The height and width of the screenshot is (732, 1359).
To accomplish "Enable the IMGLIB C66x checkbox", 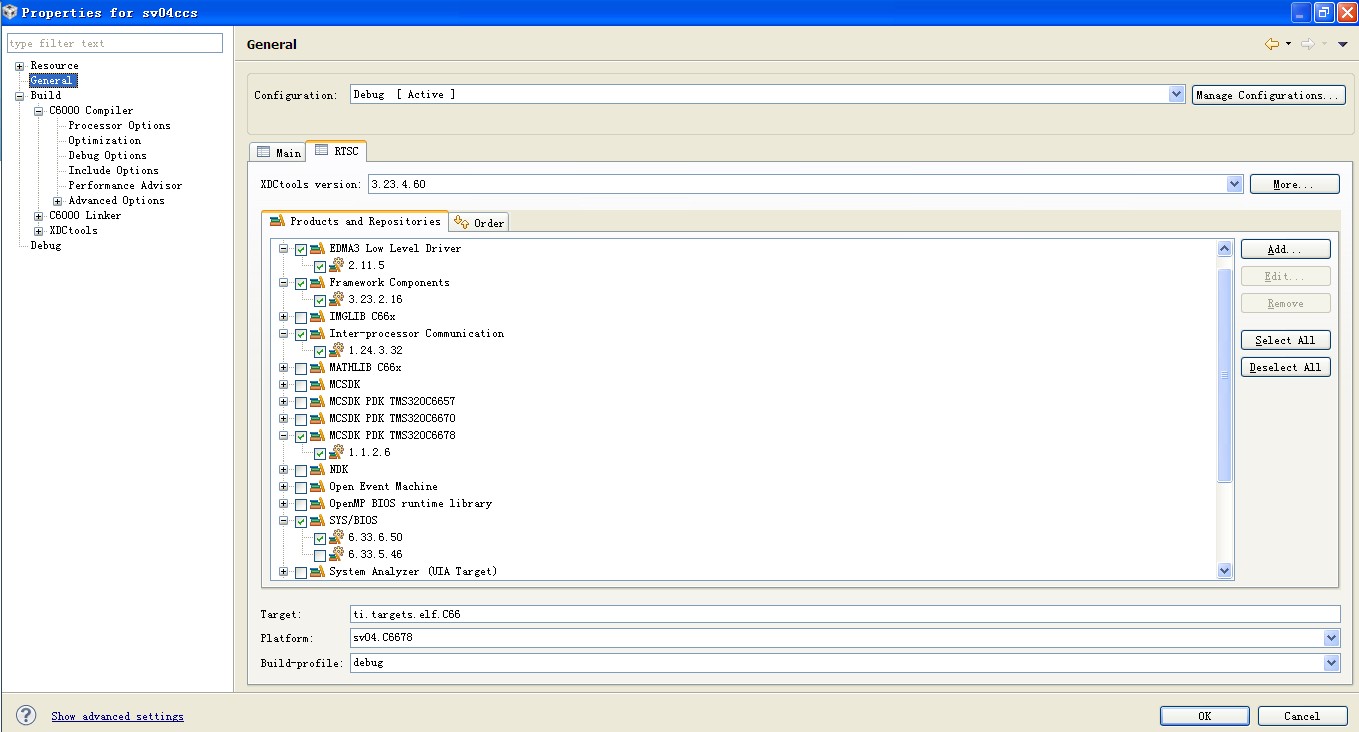I will point(301,318).
